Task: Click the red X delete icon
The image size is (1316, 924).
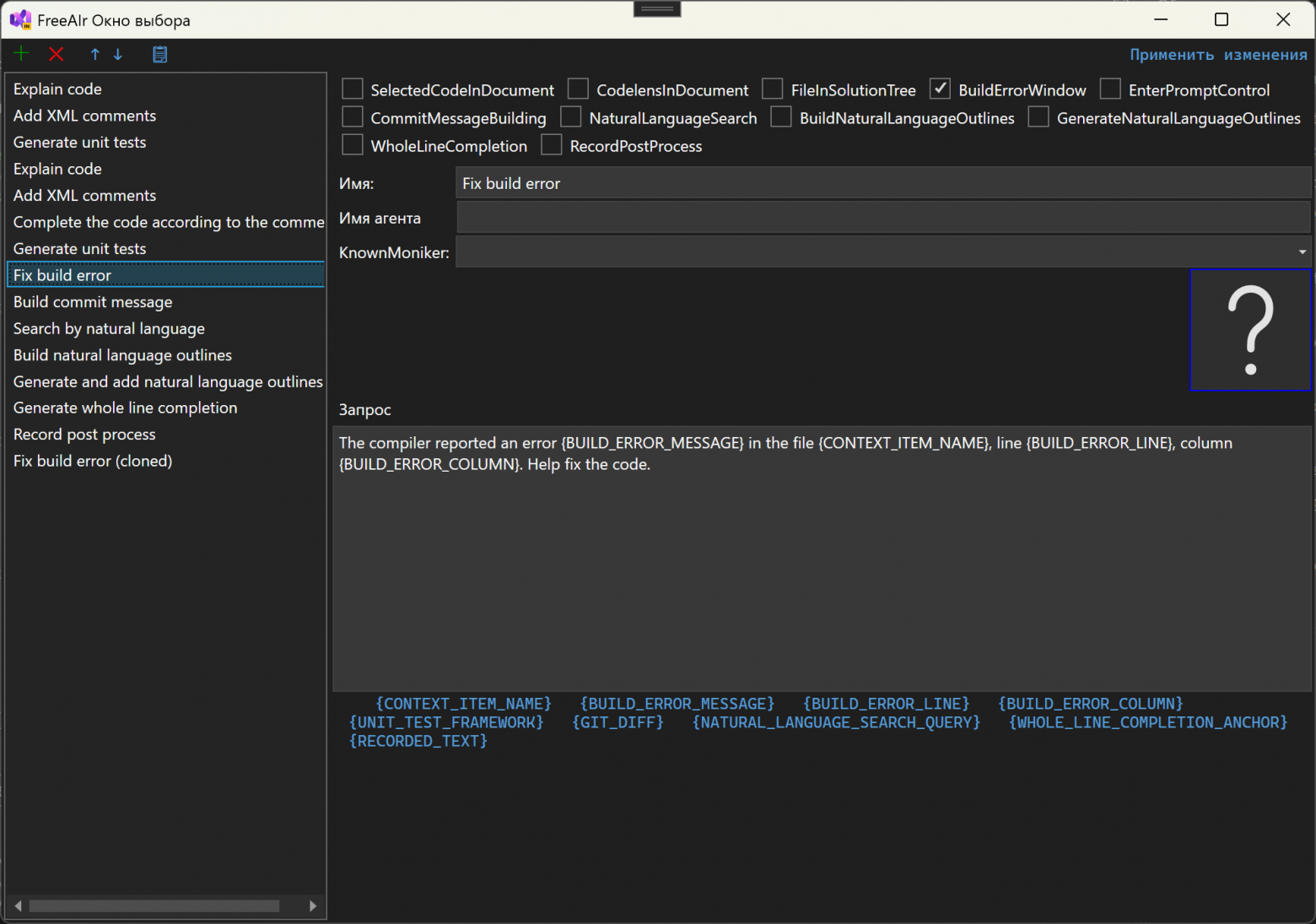Action: 57,54
